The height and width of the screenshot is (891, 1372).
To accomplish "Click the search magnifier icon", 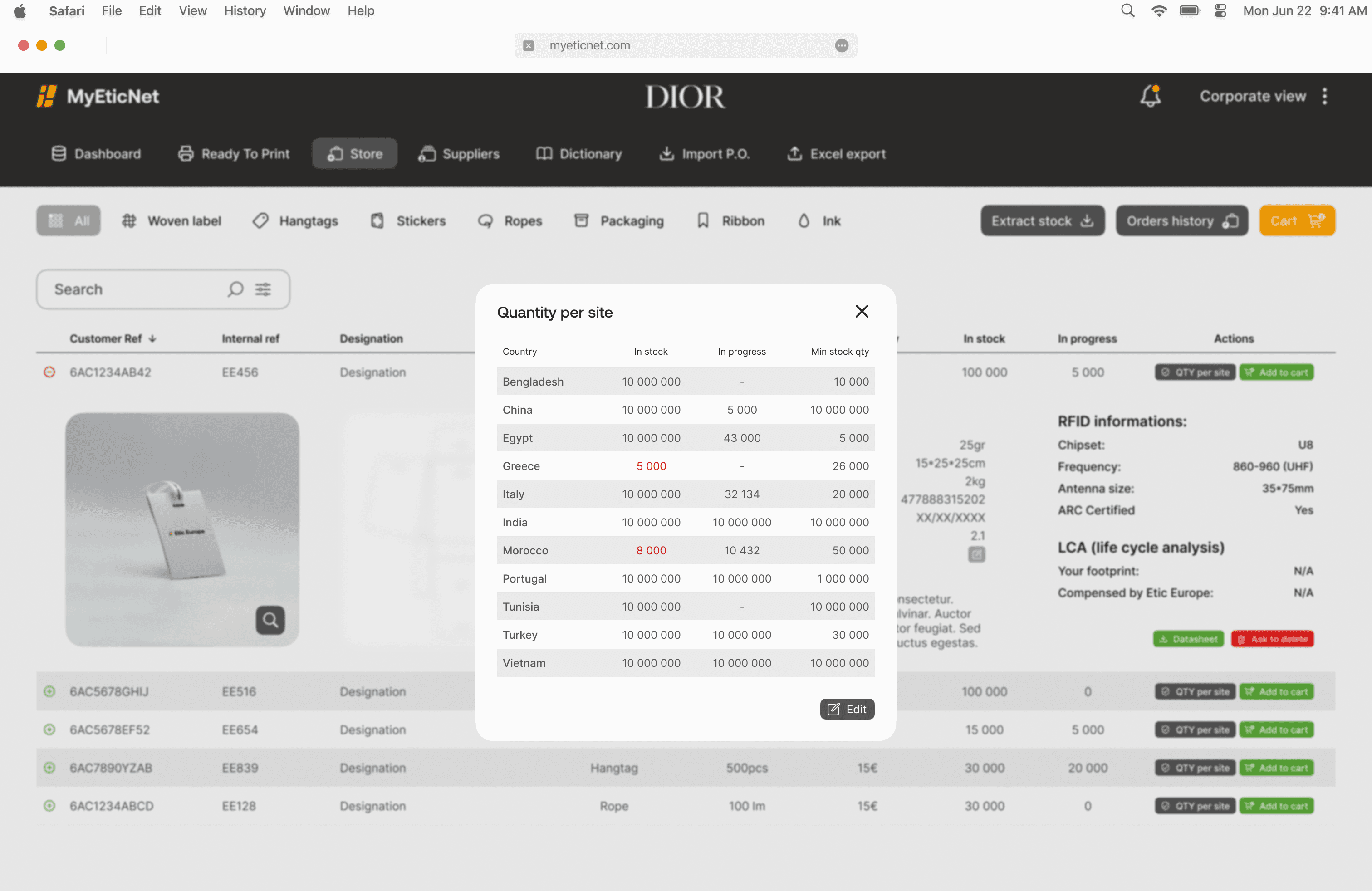I will click(x=235, y=289).
